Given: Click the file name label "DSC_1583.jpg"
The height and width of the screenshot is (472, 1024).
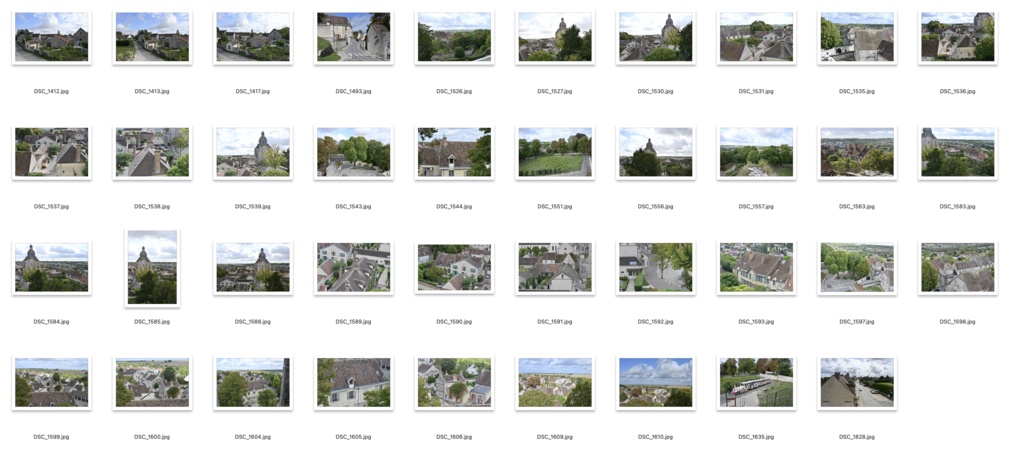Looking at the screenshot, I should pos(957,206).
